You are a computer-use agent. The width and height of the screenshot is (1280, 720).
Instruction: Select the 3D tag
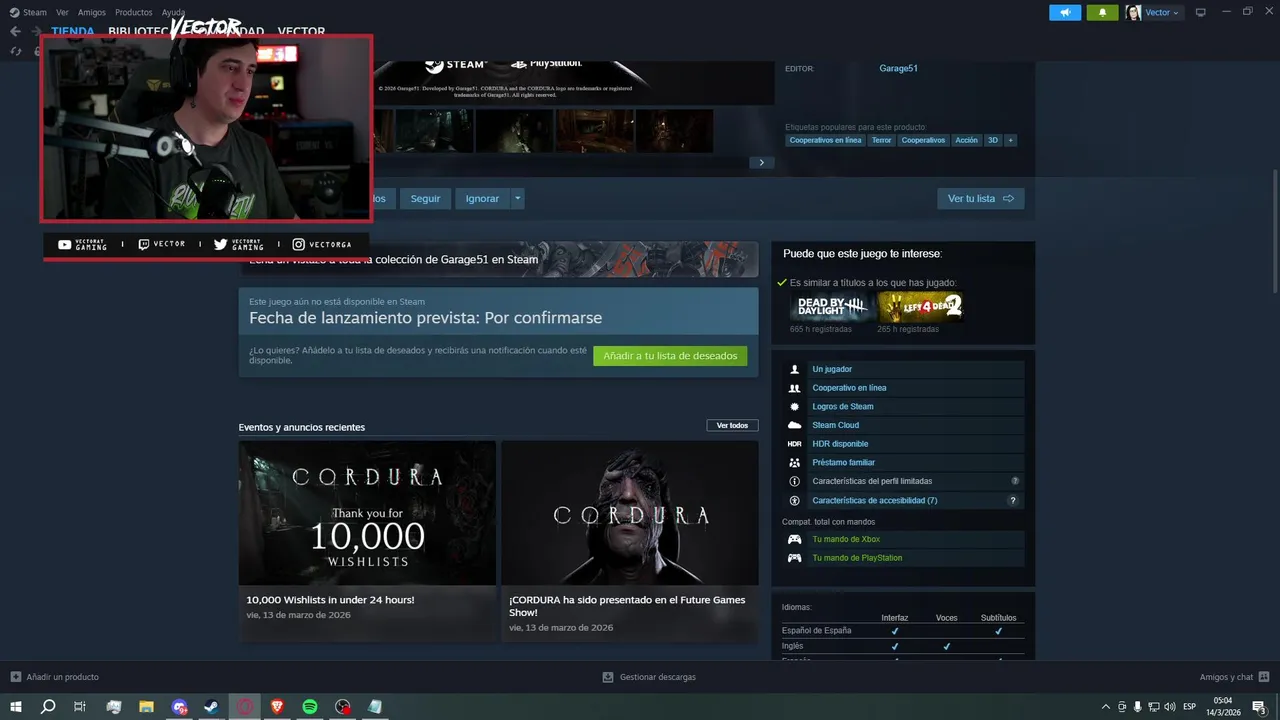click(993, 140)
